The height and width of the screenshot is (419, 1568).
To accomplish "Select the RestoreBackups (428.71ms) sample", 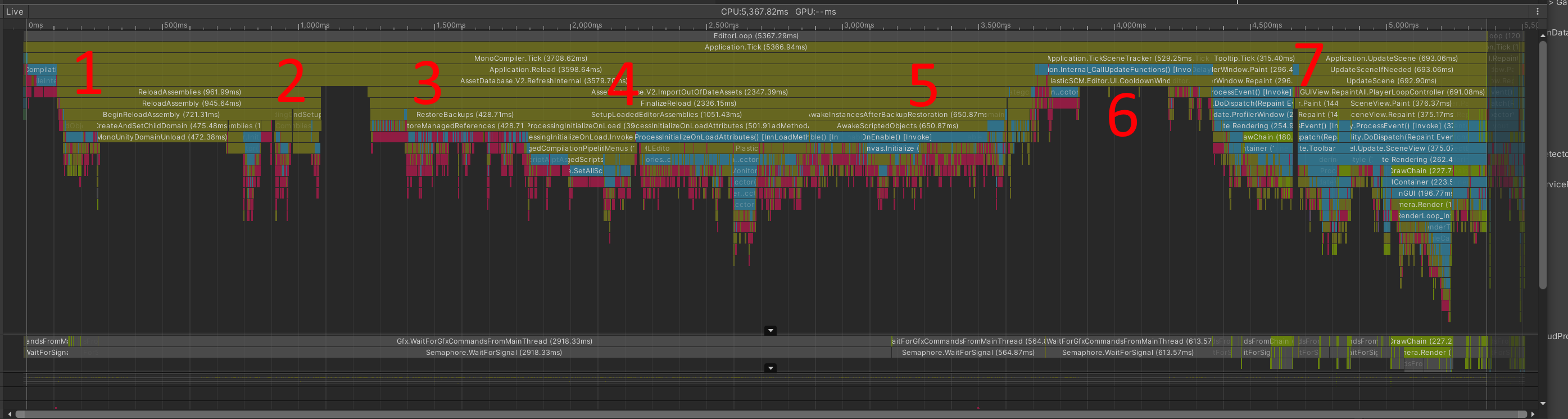I will click(465, 115).
